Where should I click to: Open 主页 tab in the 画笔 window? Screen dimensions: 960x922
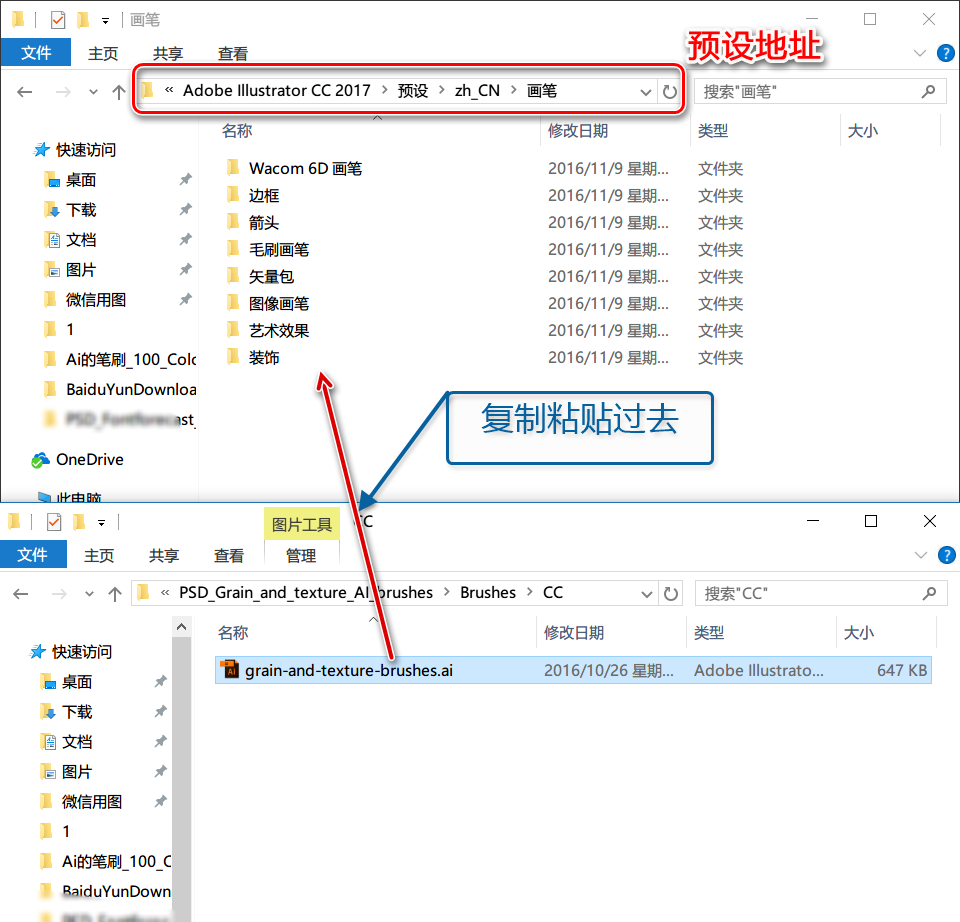click(x=103, y=54)
